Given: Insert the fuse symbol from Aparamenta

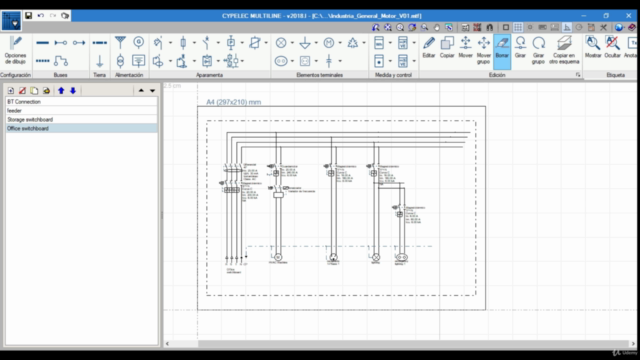Looking at the screenshot, I should (x=183, y=42).
